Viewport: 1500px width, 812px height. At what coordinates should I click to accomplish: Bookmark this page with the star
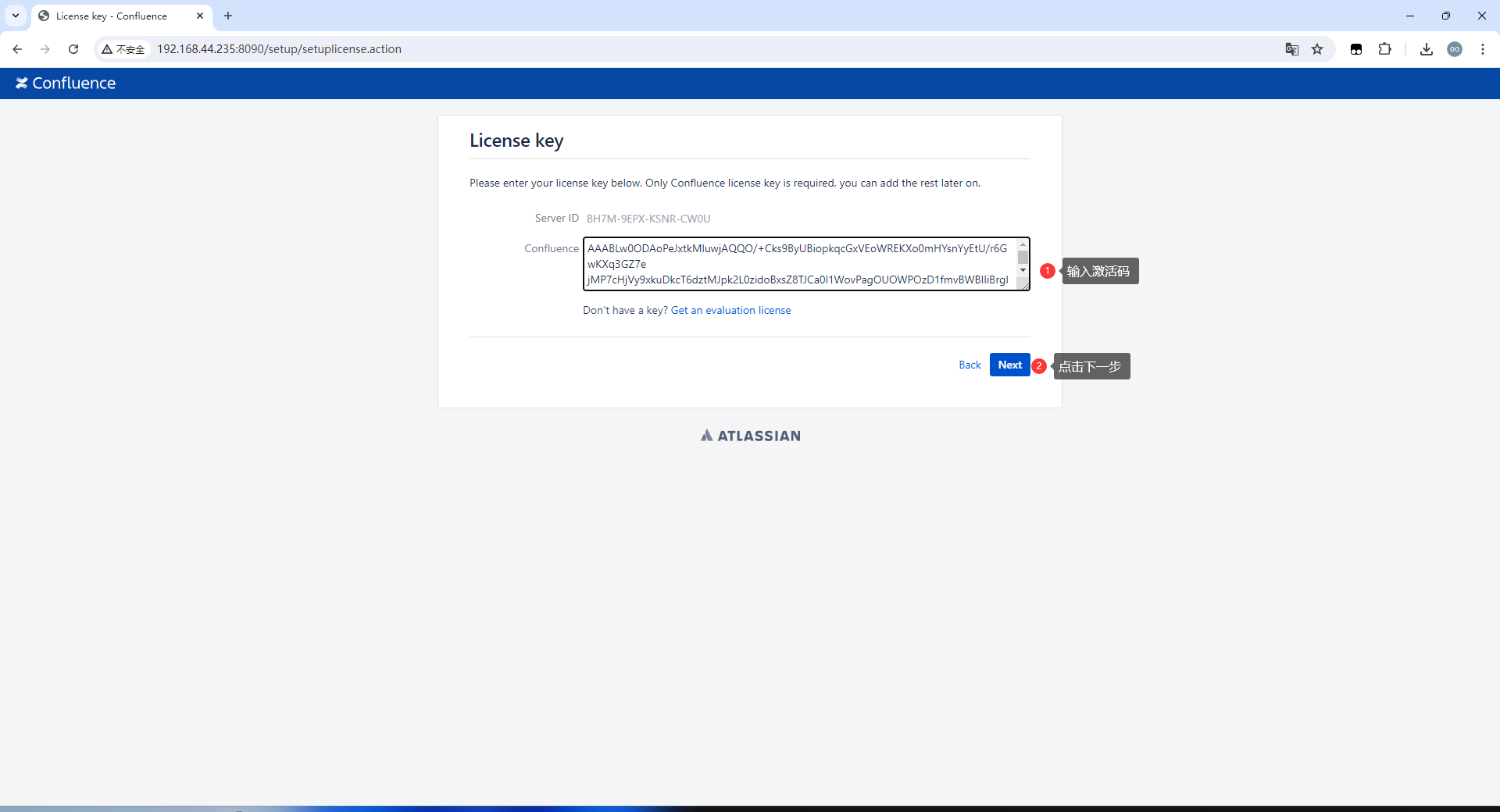point(1317,49)
